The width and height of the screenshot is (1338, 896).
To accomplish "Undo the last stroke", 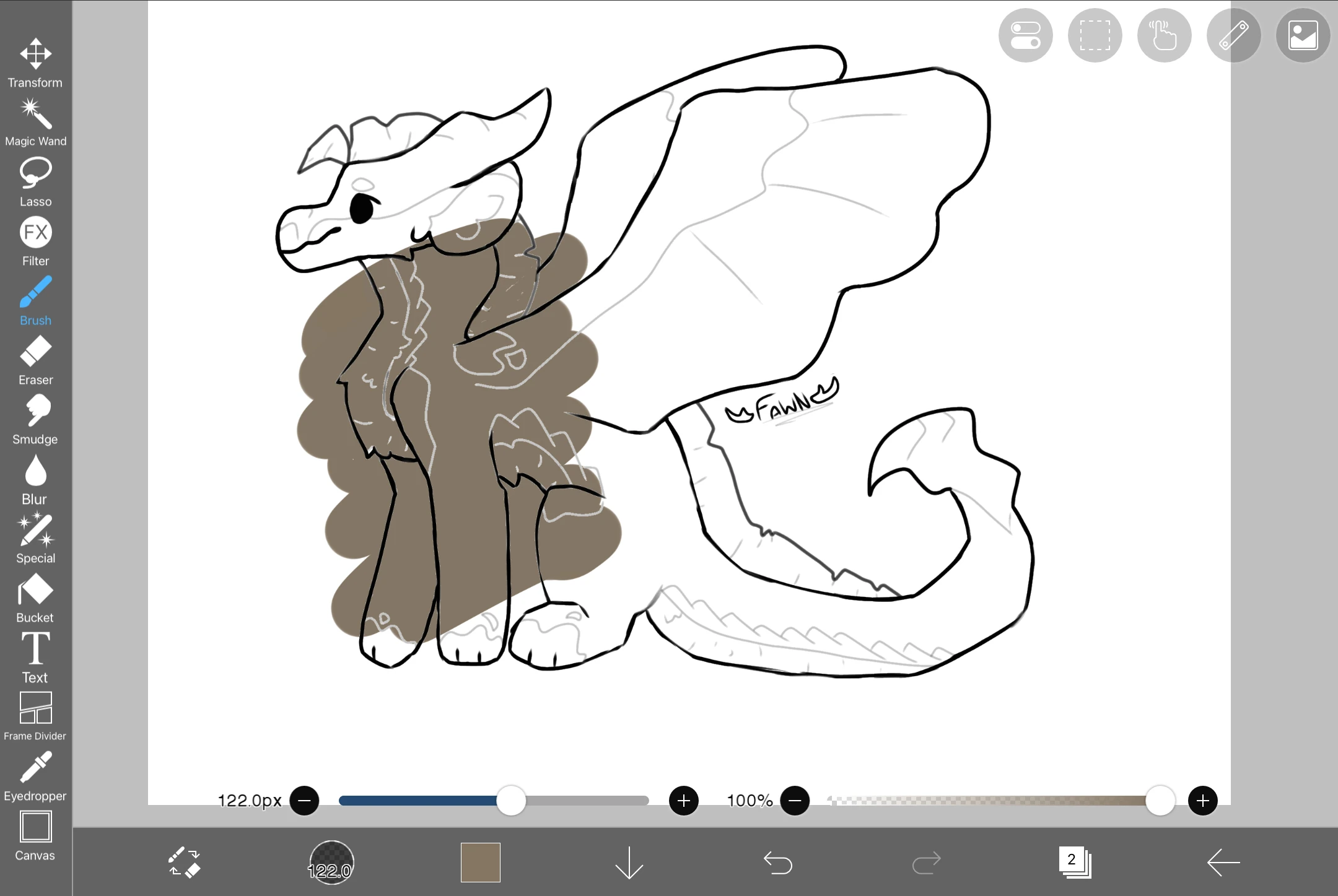I will 777,862.
